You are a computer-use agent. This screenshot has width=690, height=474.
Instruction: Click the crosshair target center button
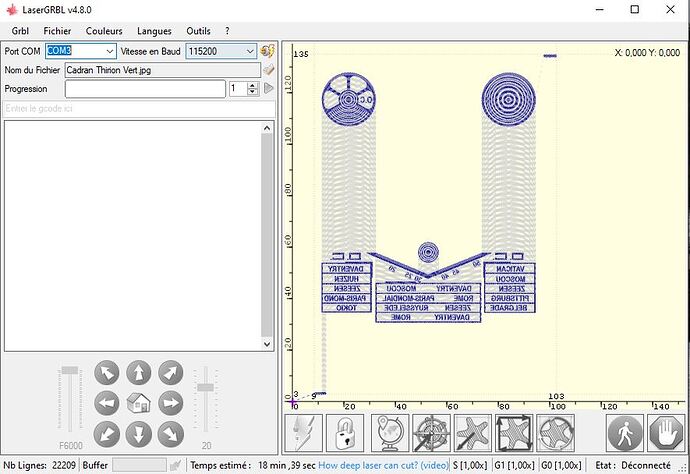pyautogui.click(x=431, y=433)
